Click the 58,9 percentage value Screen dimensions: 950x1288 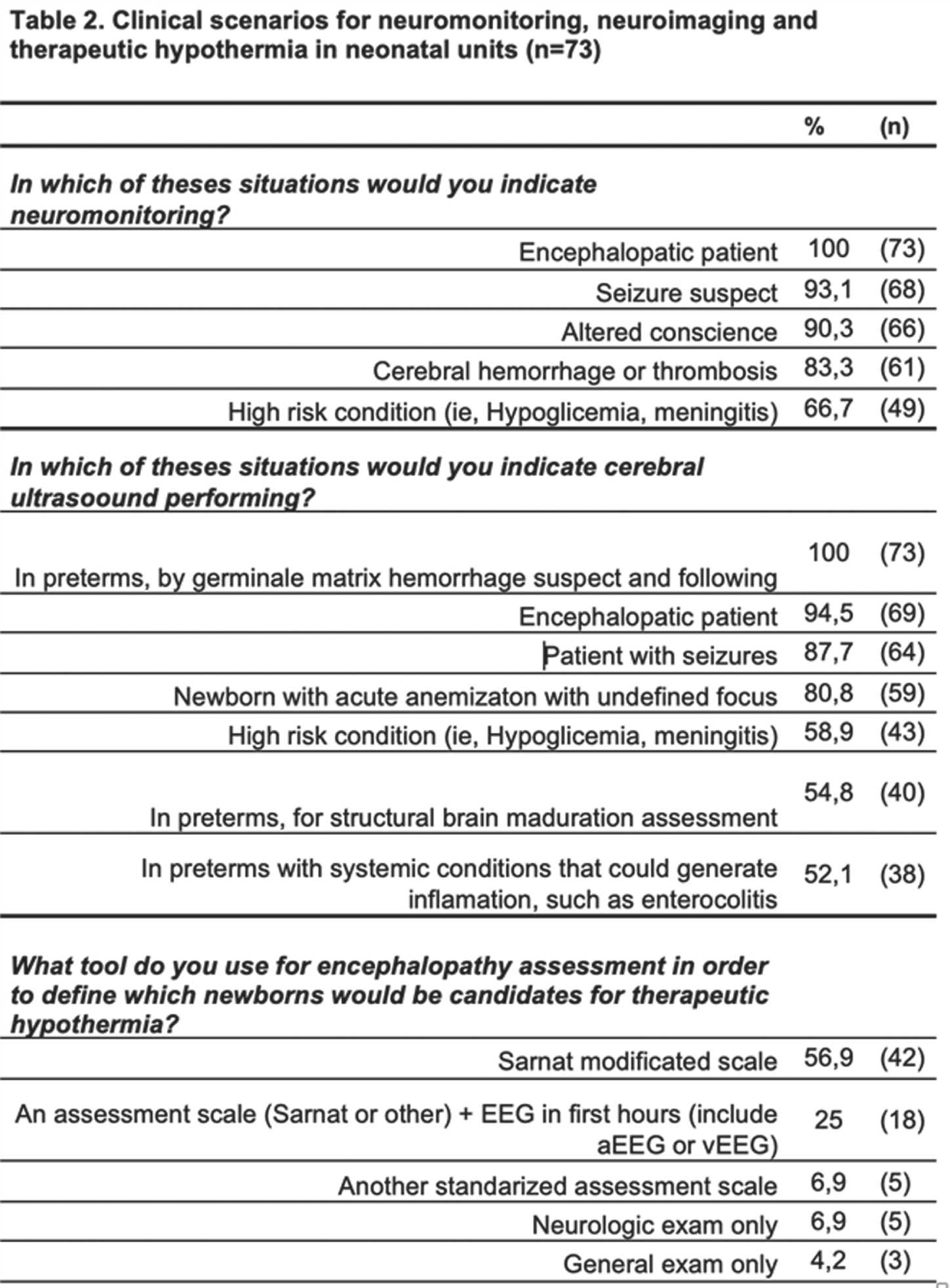(829, 732)
